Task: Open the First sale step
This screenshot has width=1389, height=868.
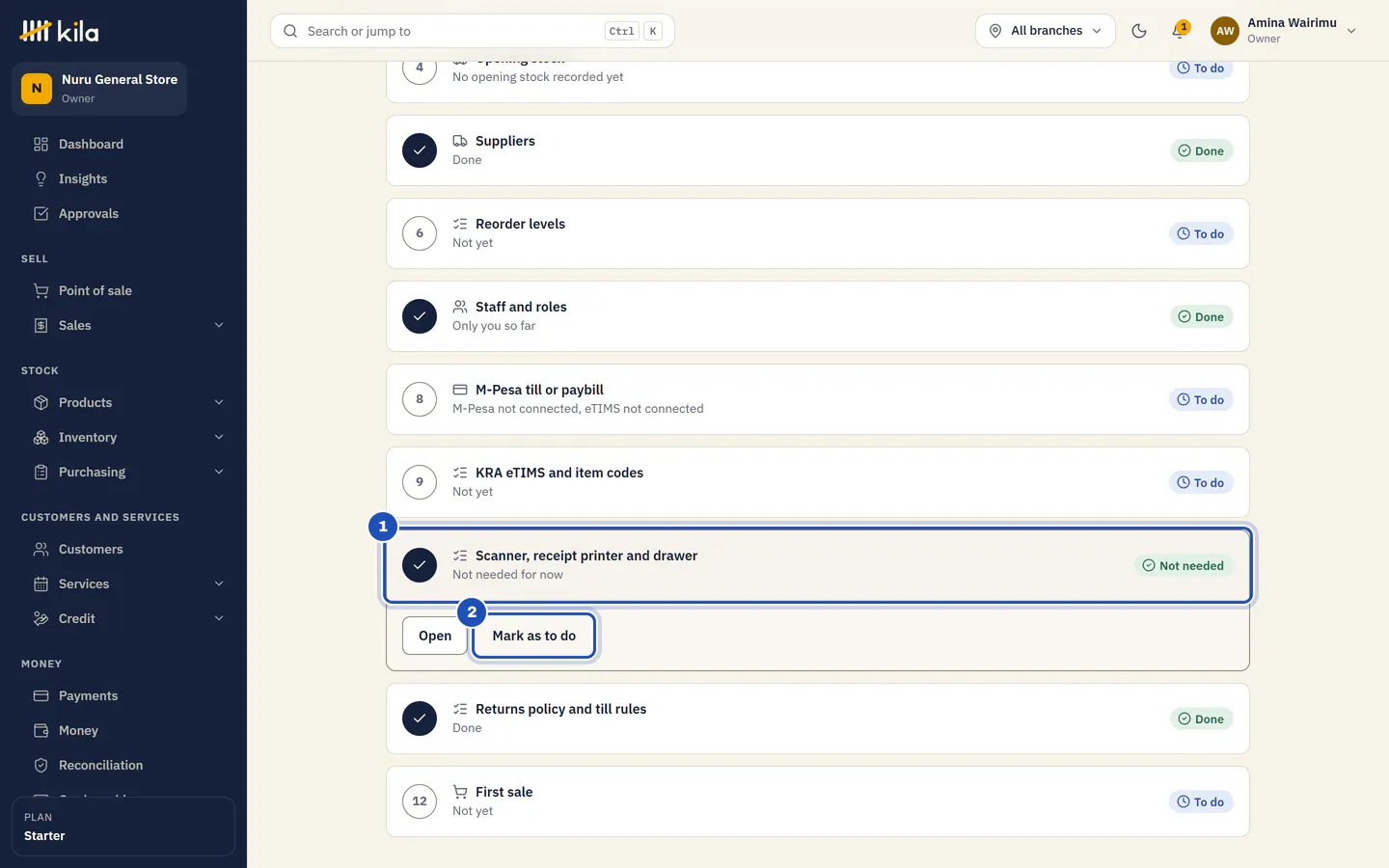Action: (818, 801)
